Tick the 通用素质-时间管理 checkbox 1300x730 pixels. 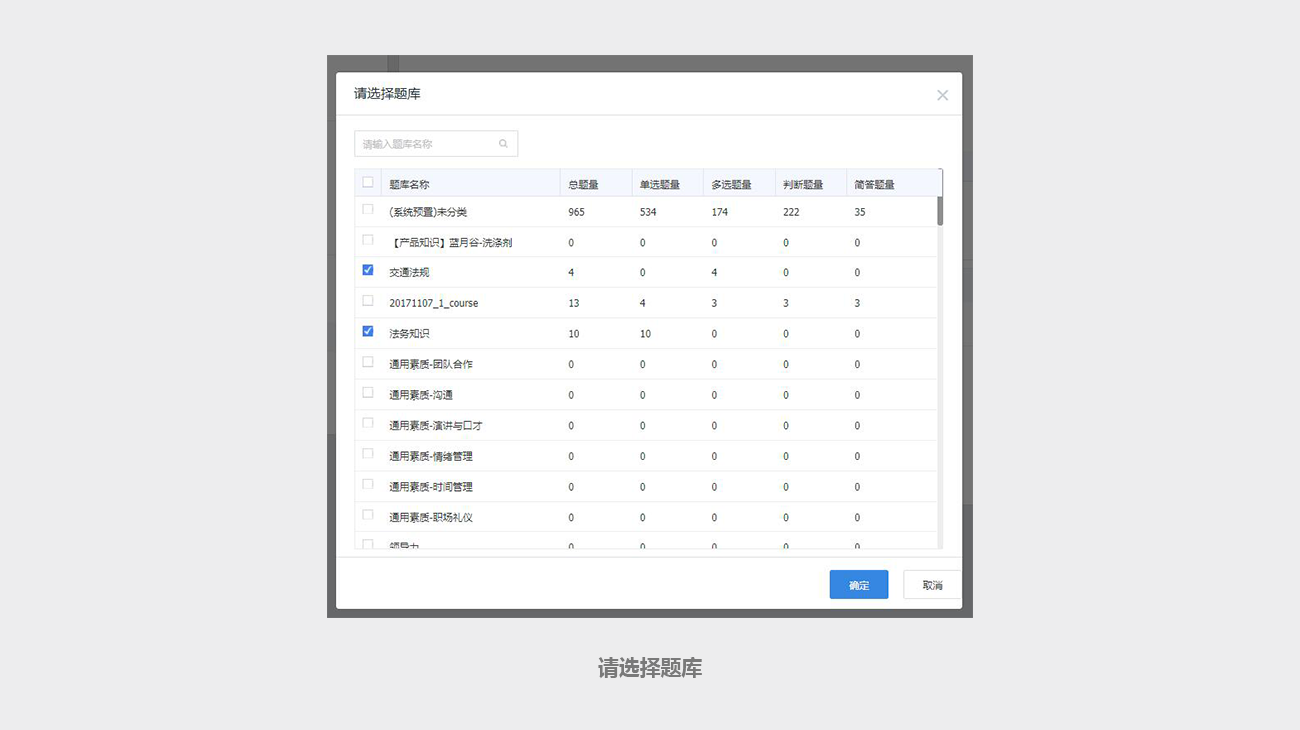click(368, 485)
